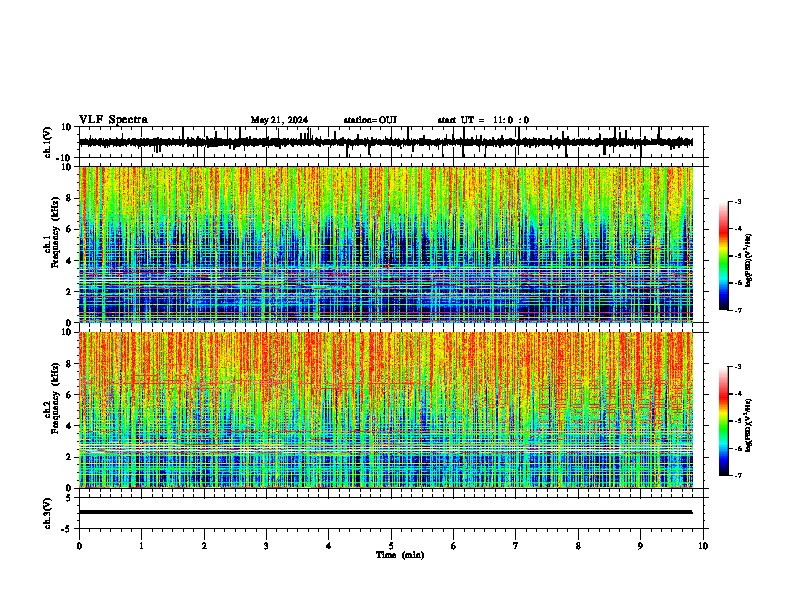792x612 pixels.
Task: Click the "station=OUI" header label
Action: [x=370, y=120]
